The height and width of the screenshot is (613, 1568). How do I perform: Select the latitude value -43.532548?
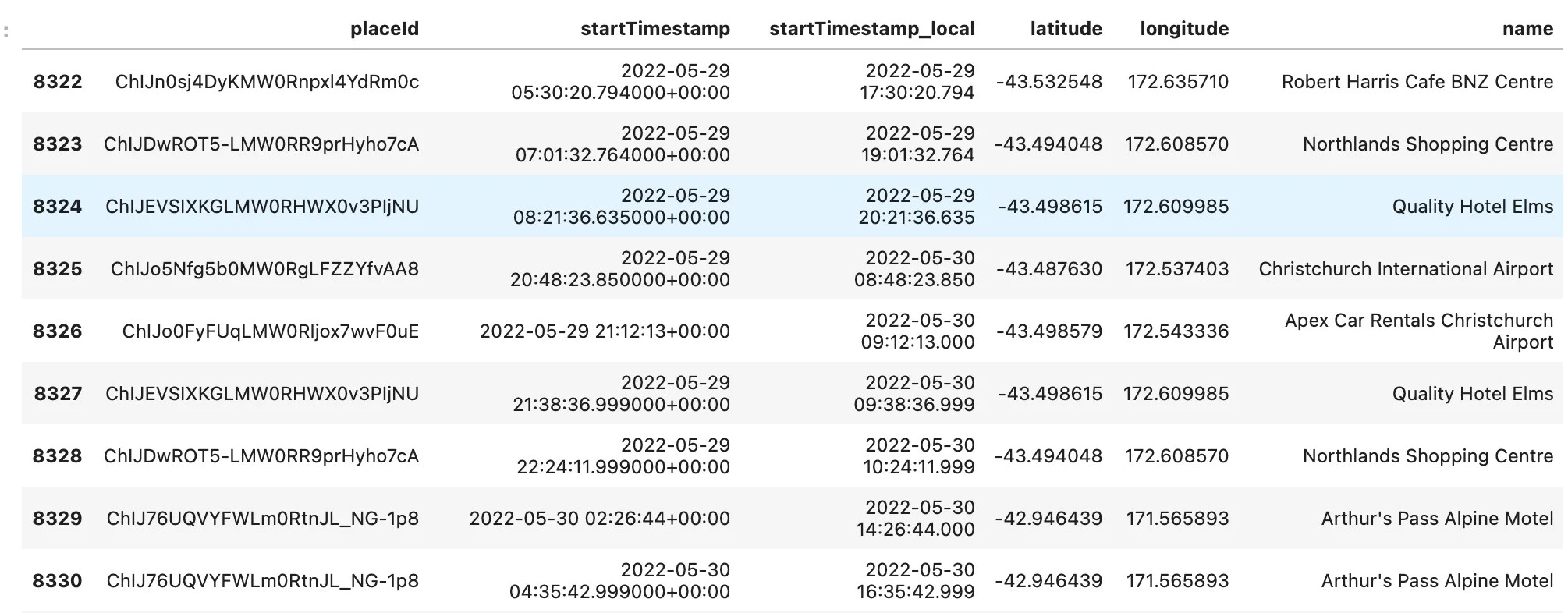[1049, 82]
